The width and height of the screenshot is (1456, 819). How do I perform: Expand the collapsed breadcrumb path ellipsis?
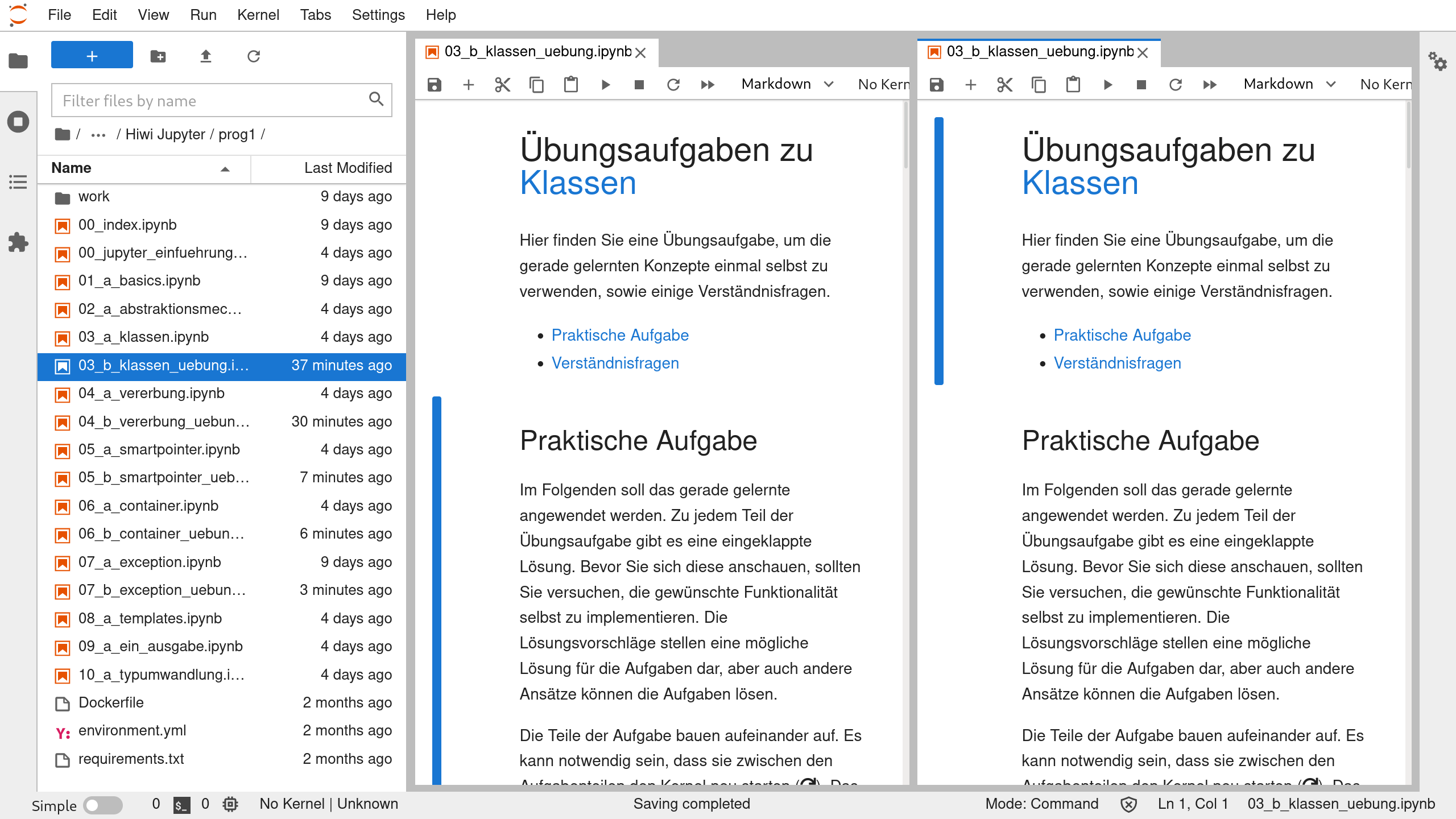[98, 135]
